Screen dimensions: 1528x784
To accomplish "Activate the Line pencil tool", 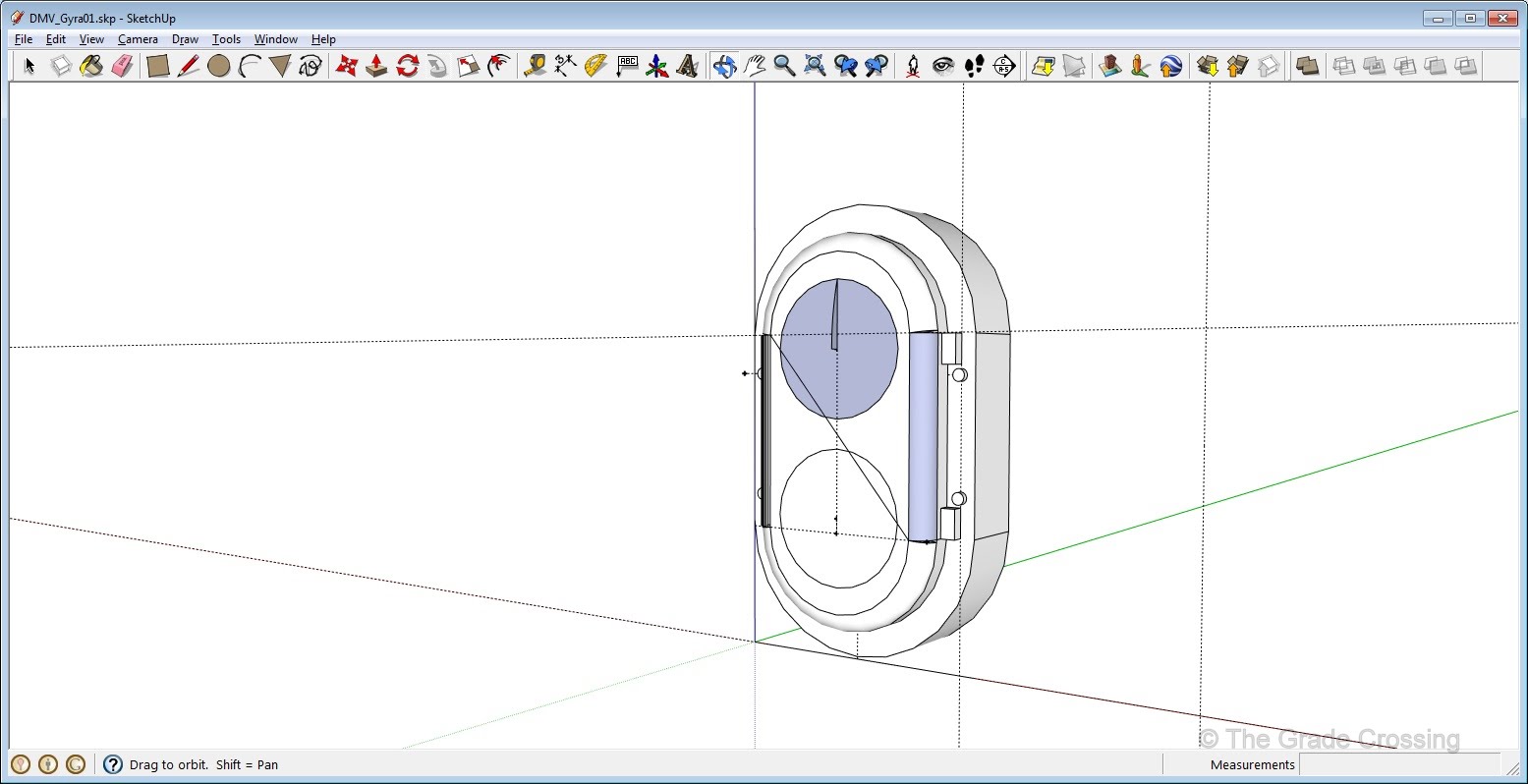I will click(189, 66).
